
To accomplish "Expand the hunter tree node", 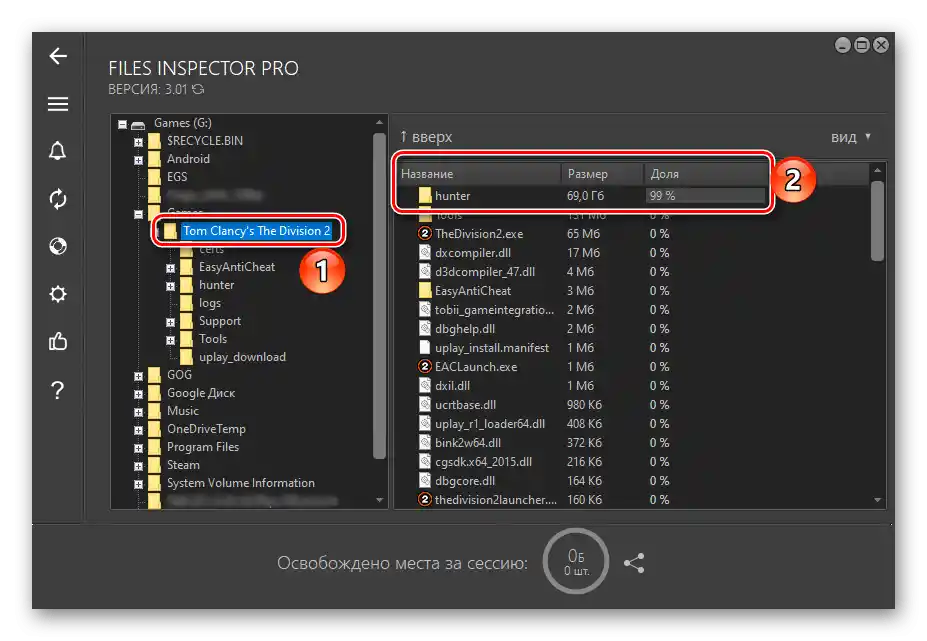I will (170, 286).
